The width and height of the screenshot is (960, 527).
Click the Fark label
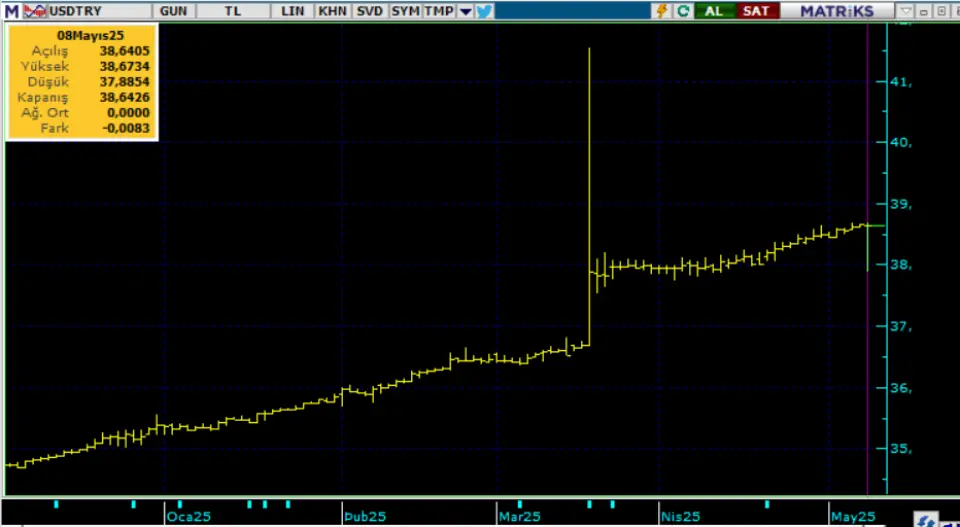[55, 128]
